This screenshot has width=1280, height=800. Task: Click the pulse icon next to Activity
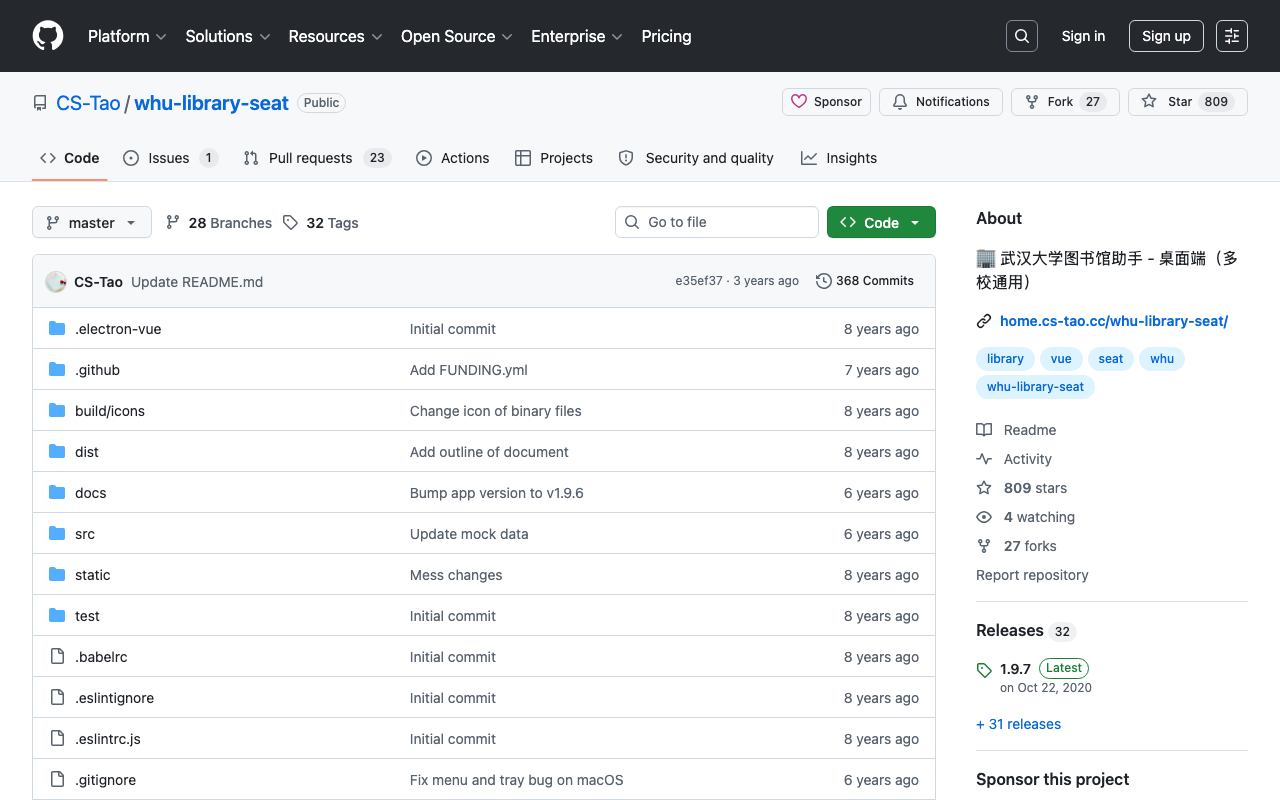point(984,459)
